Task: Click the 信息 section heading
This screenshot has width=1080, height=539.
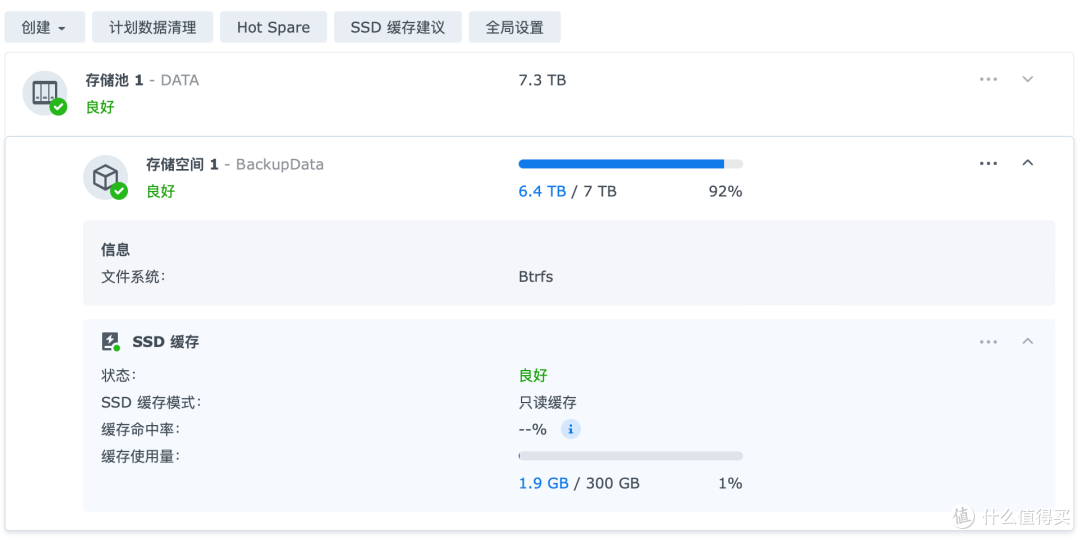Action: click(x=116, y=250)
